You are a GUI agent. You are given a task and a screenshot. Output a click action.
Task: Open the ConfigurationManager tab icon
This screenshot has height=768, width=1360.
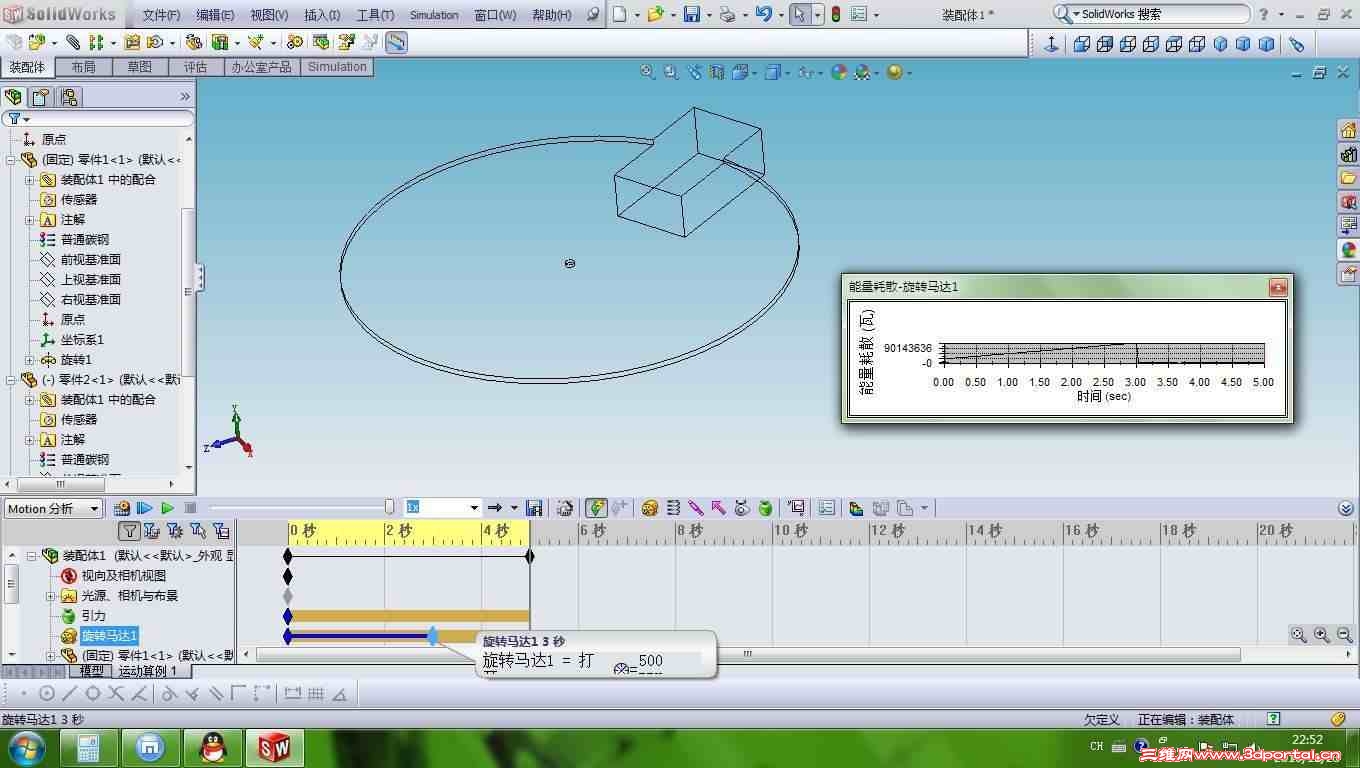pos(68,97)
